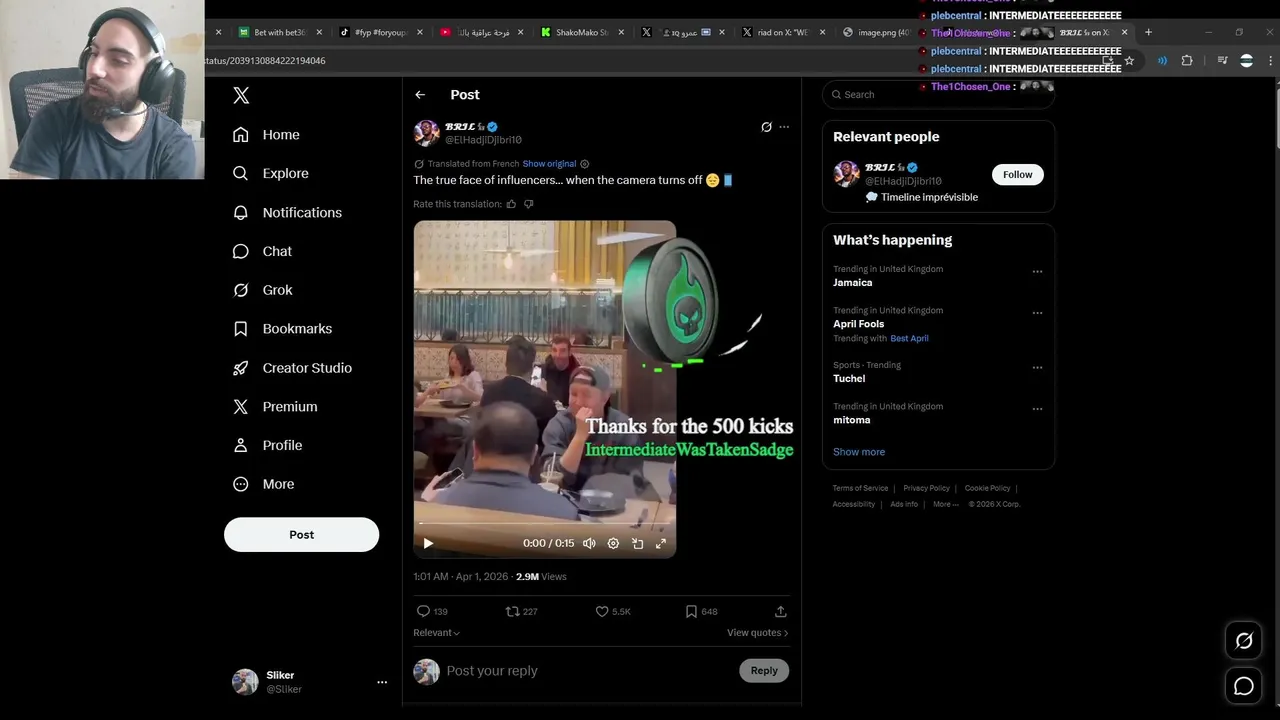Expand the video to fullscreen
The width and height of the screenshot is (1280, 720).
point(661,543)
